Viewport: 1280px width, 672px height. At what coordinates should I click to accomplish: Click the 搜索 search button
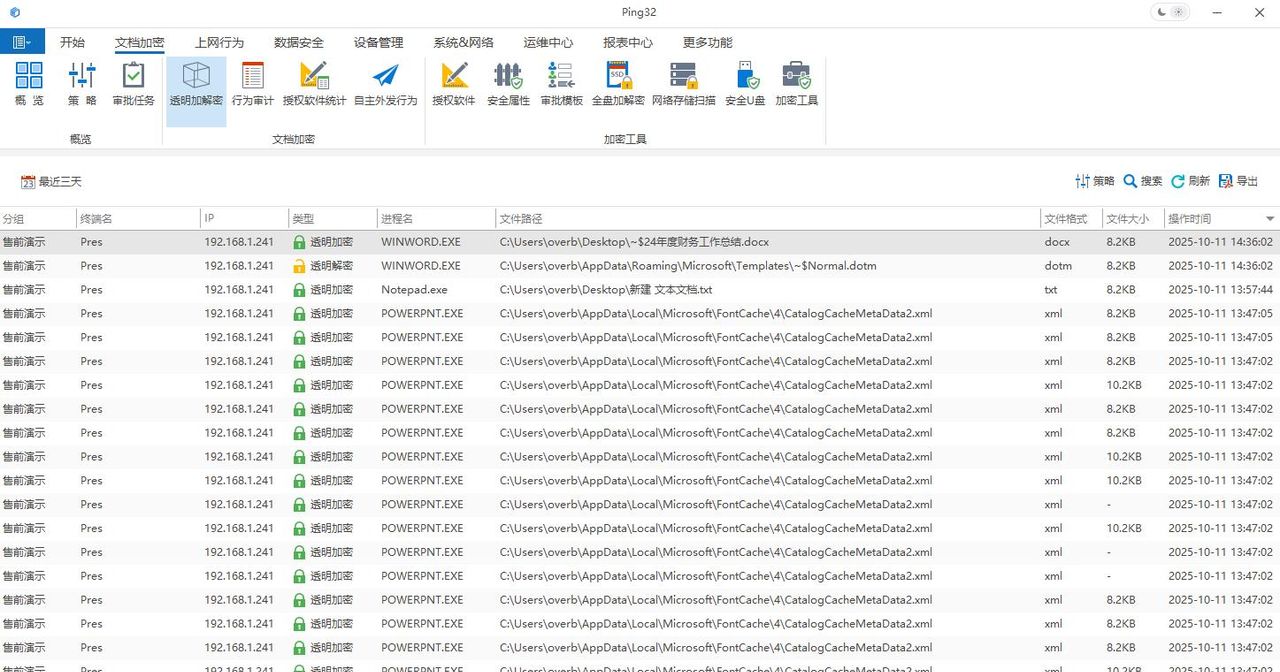pos(1142,181)
